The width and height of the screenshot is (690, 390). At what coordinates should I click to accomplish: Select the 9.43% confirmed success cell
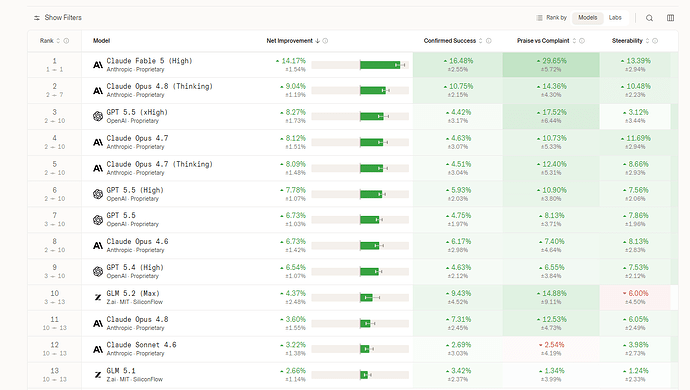pos(458,297)
